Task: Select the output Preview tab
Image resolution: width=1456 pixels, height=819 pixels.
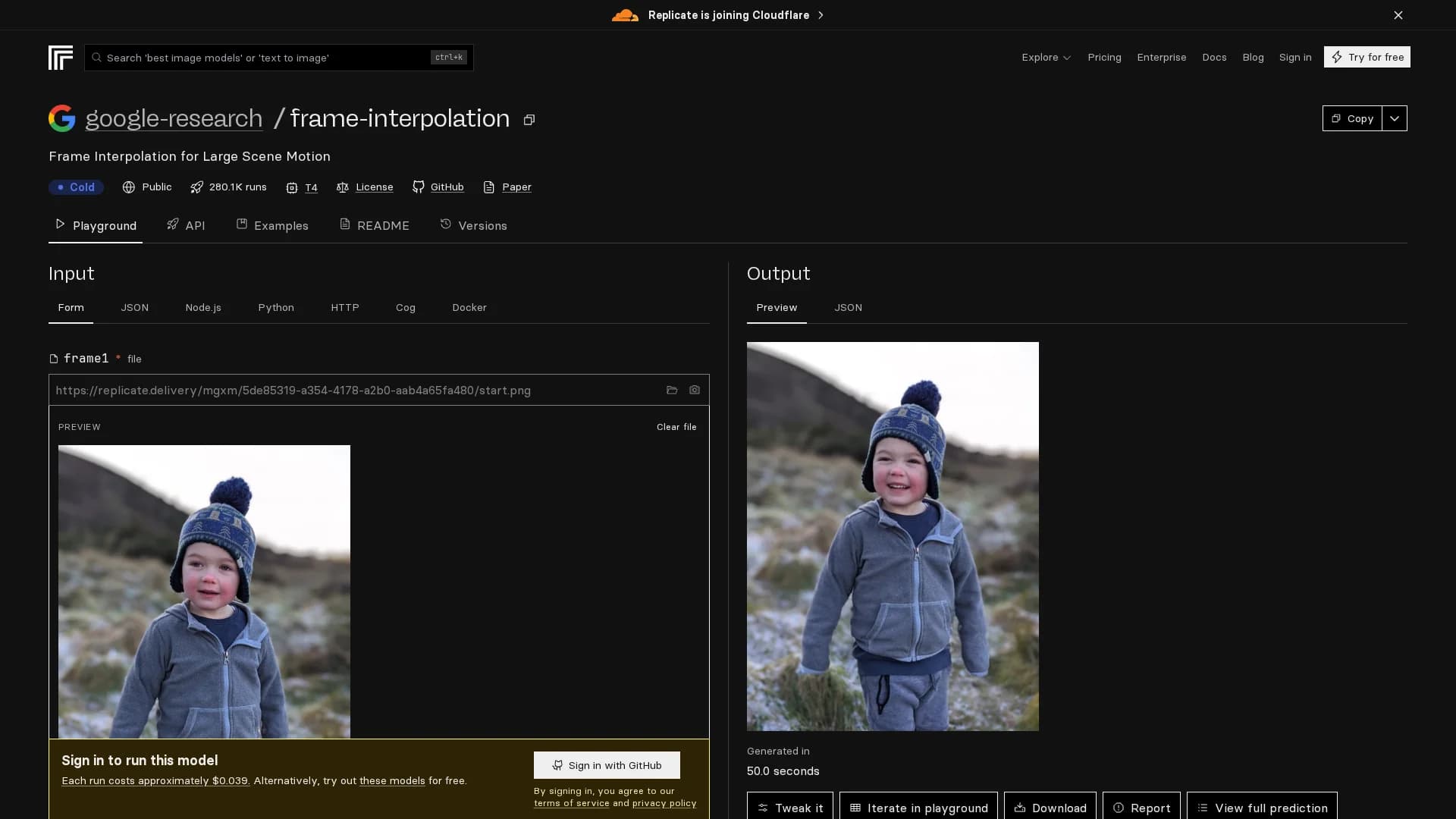Action: [x=777, y=308]
